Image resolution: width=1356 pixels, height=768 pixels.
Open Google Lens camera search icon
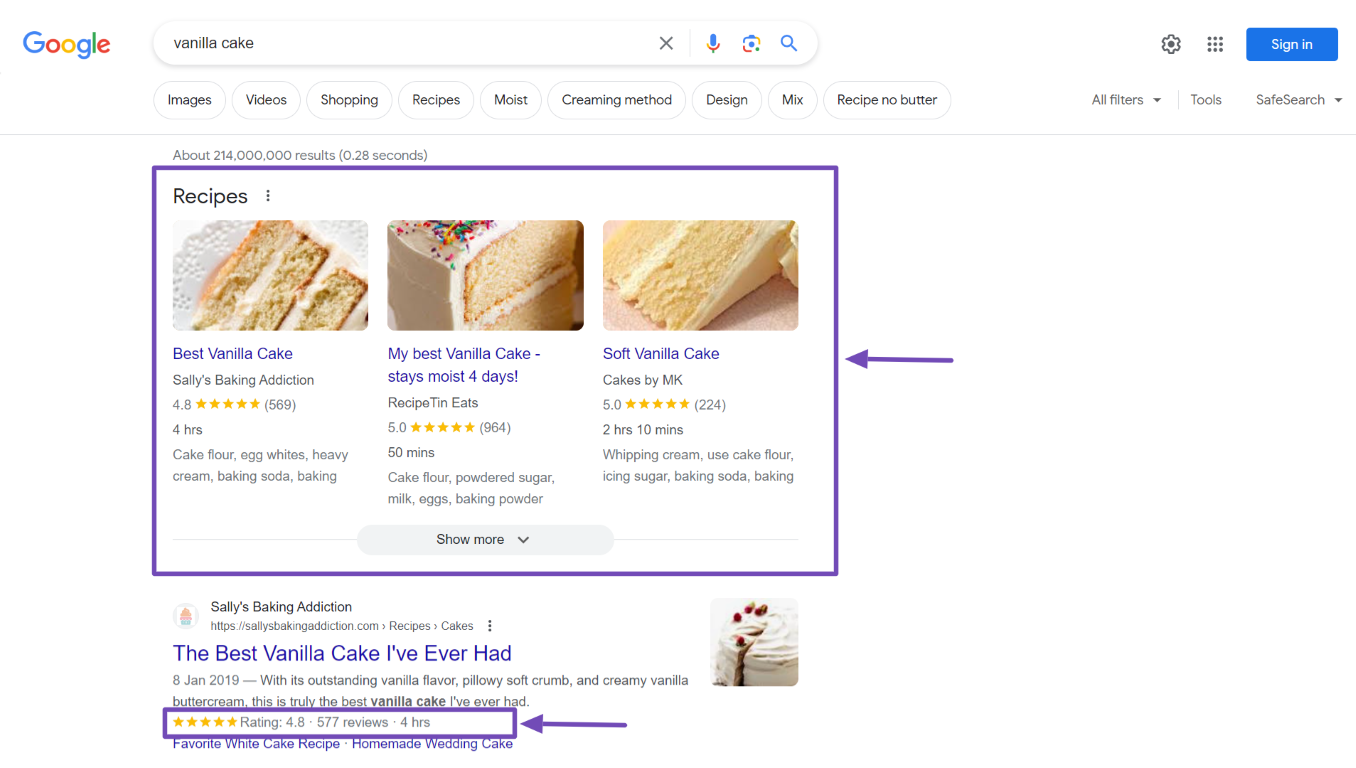pos(751,43)
